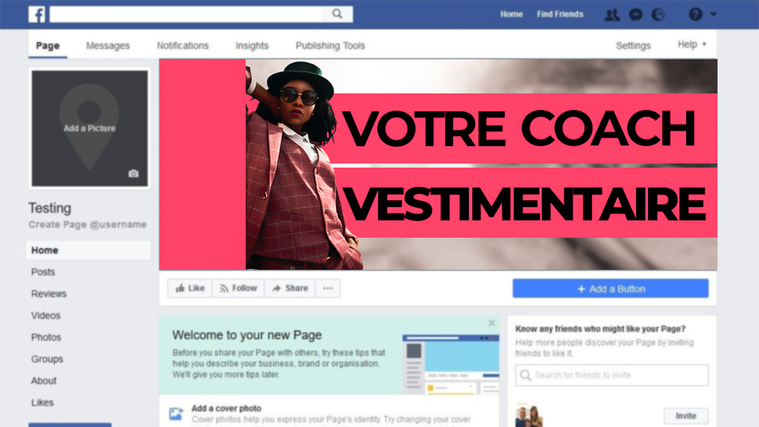Expand the Help dropdown menu
Image resolution: width=759 pixels, height=427 pixels.
pyautogui.click(x=692, y=45)
